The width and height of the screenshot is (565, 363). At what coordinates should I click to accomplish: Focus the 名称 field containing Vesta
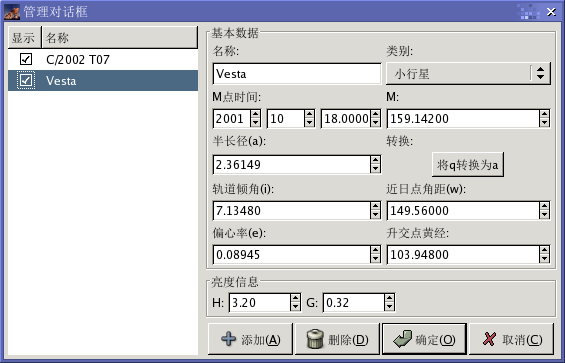(x=297, y=74)
